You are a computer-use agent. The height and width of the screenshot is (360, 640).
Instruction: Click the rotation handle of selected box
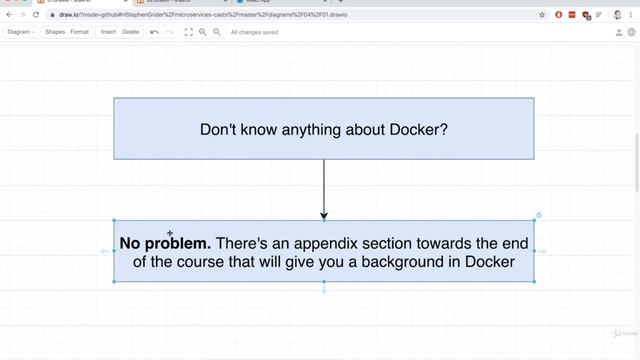pos(539,215)
